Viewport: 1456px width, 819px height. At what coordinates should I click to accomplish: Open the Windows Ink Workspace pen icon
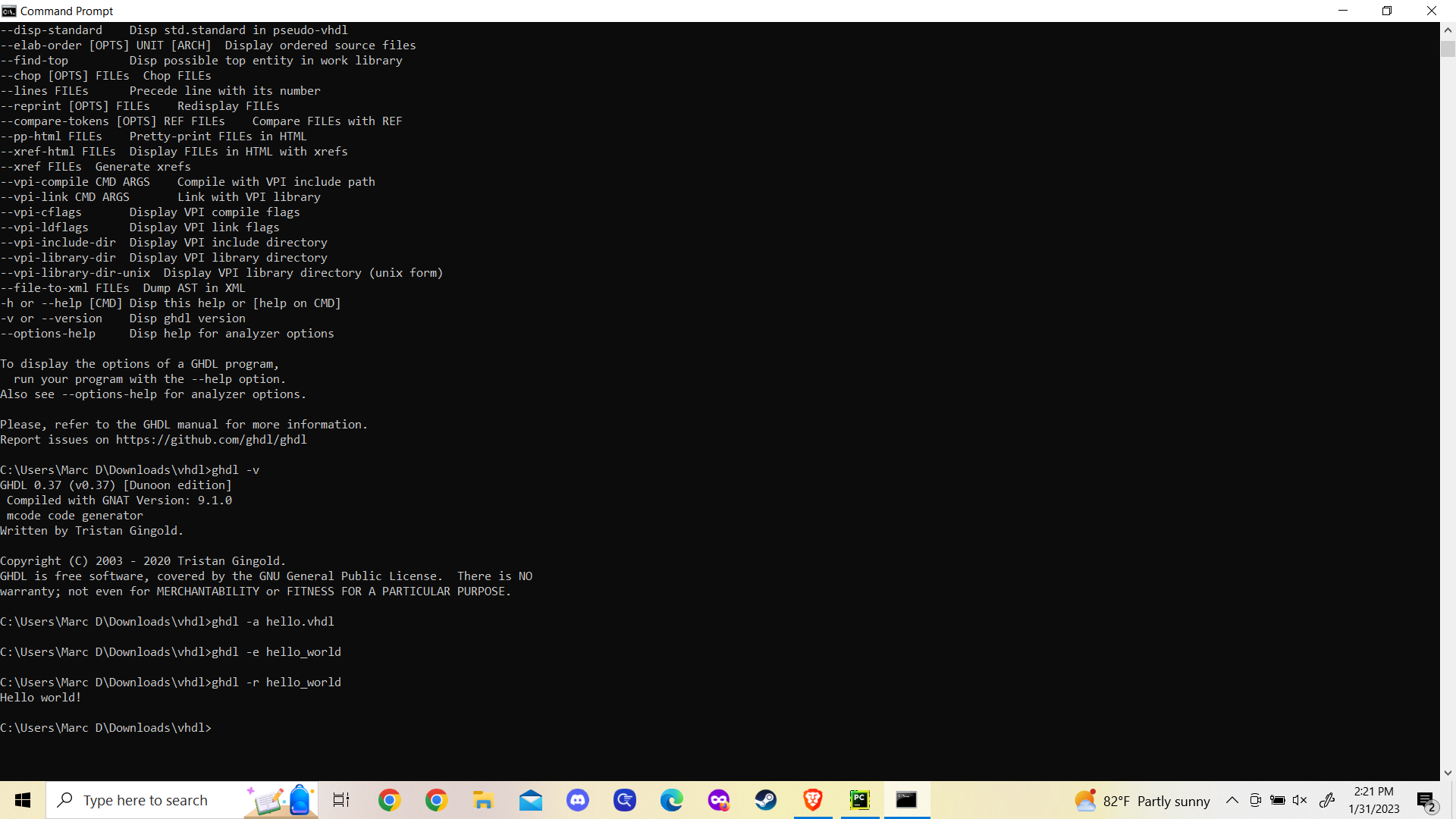click(x=1329, y=800)
